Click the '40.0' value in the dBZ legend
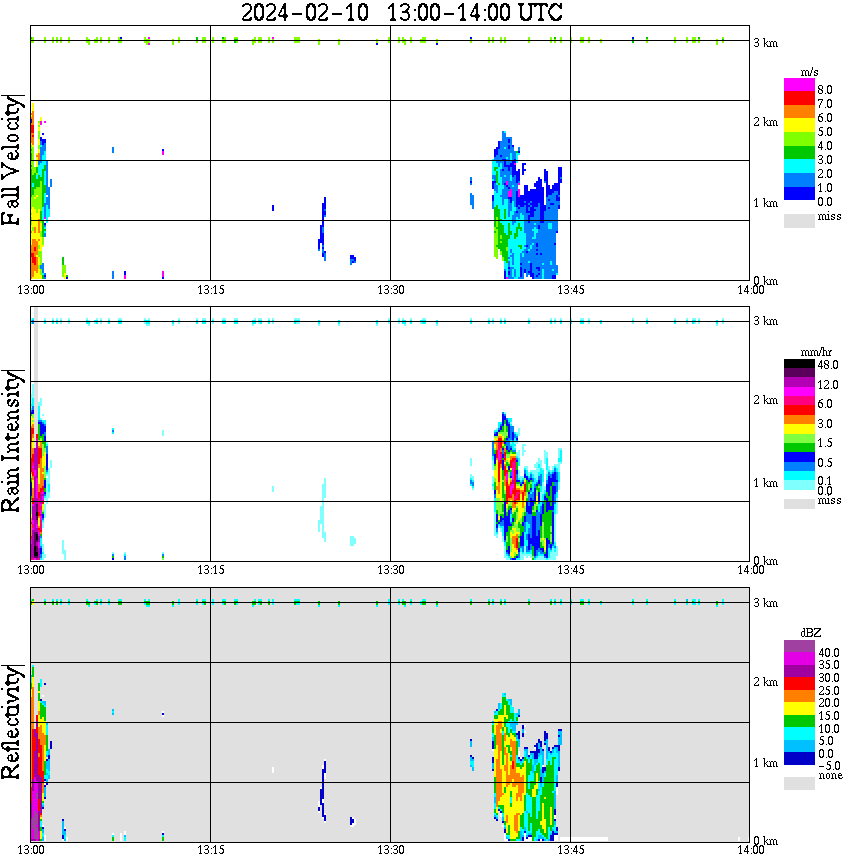 pos(829,653)
